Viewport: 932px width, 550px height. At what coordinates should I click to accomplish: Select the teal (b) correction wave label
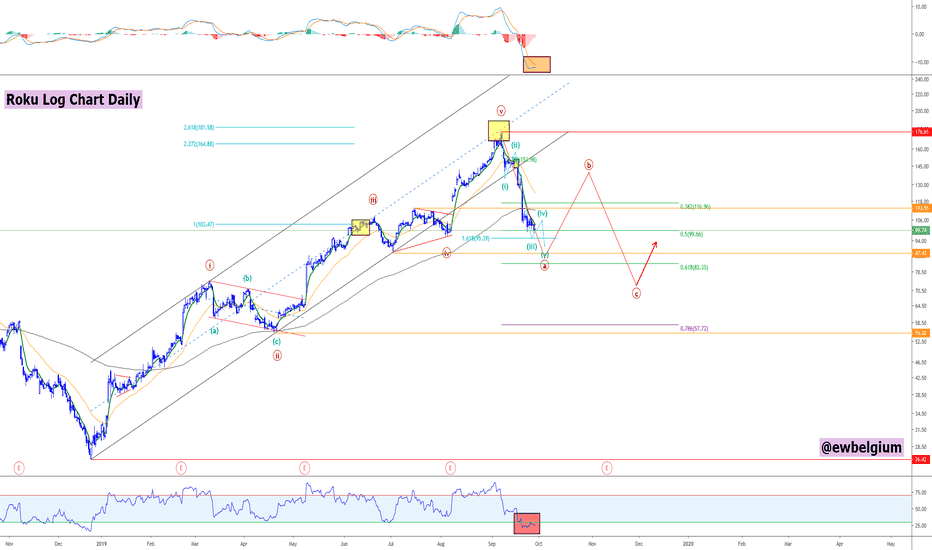(247, 278)
